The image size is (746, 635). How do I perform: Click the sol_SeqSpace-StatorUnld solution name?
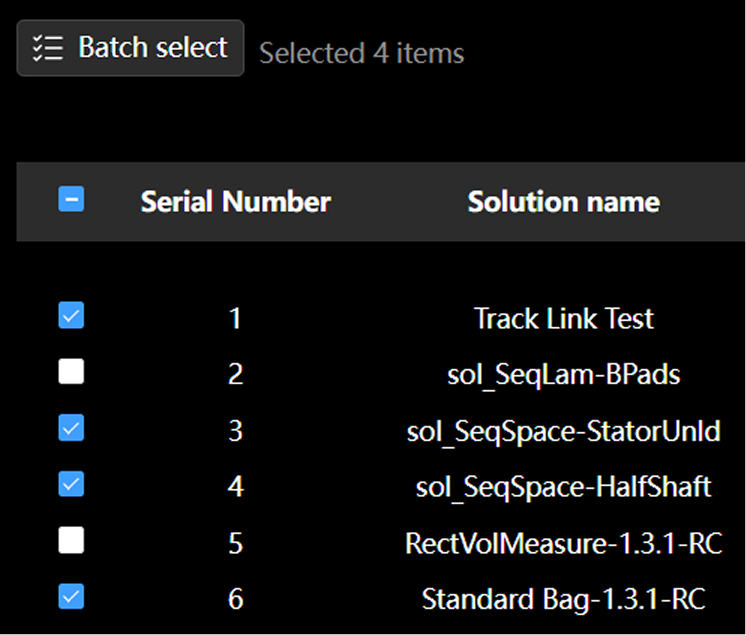[563, 431]
